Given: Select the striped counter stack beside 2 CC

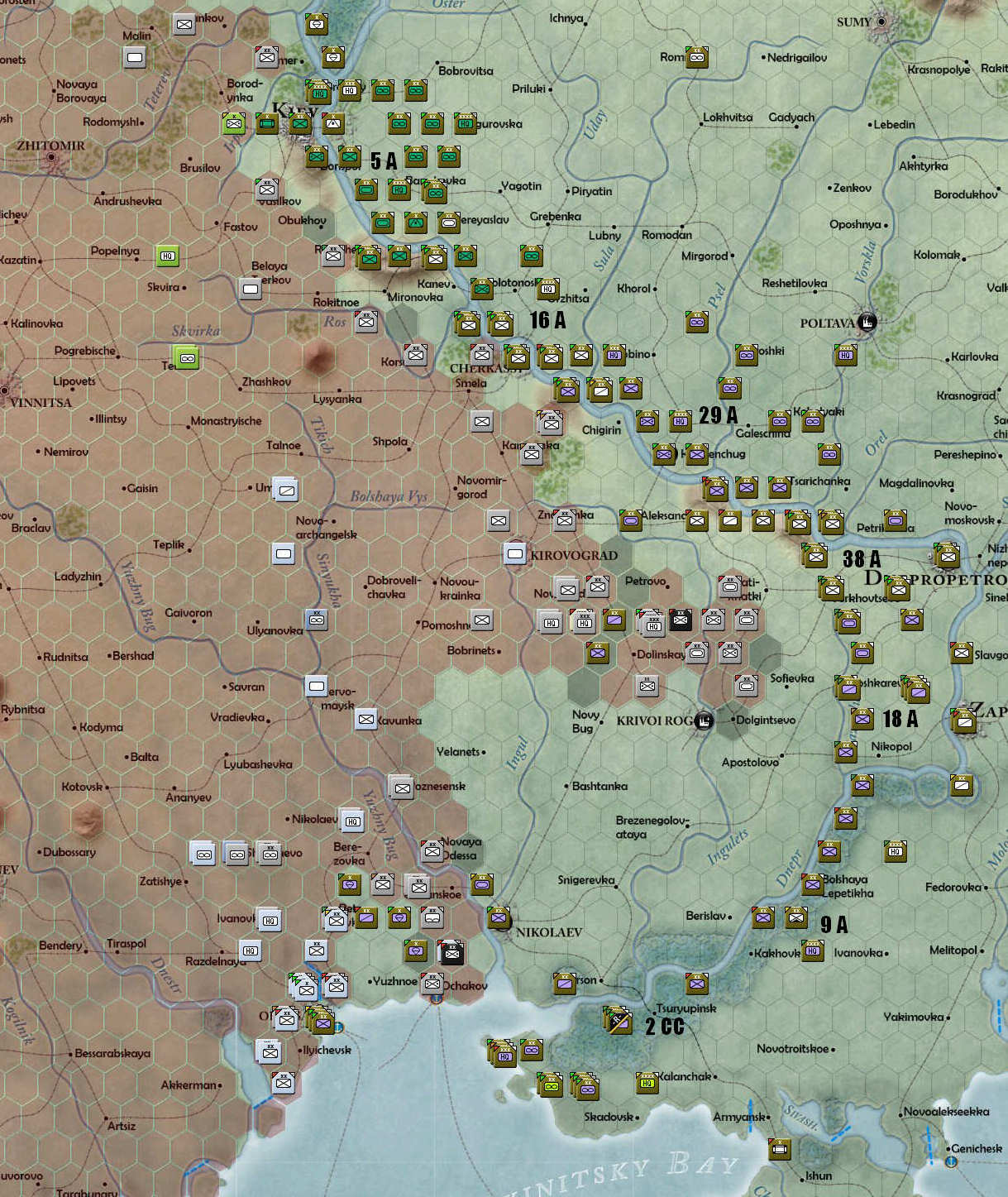Looking at the screenshot, I should click(618, 1022).
